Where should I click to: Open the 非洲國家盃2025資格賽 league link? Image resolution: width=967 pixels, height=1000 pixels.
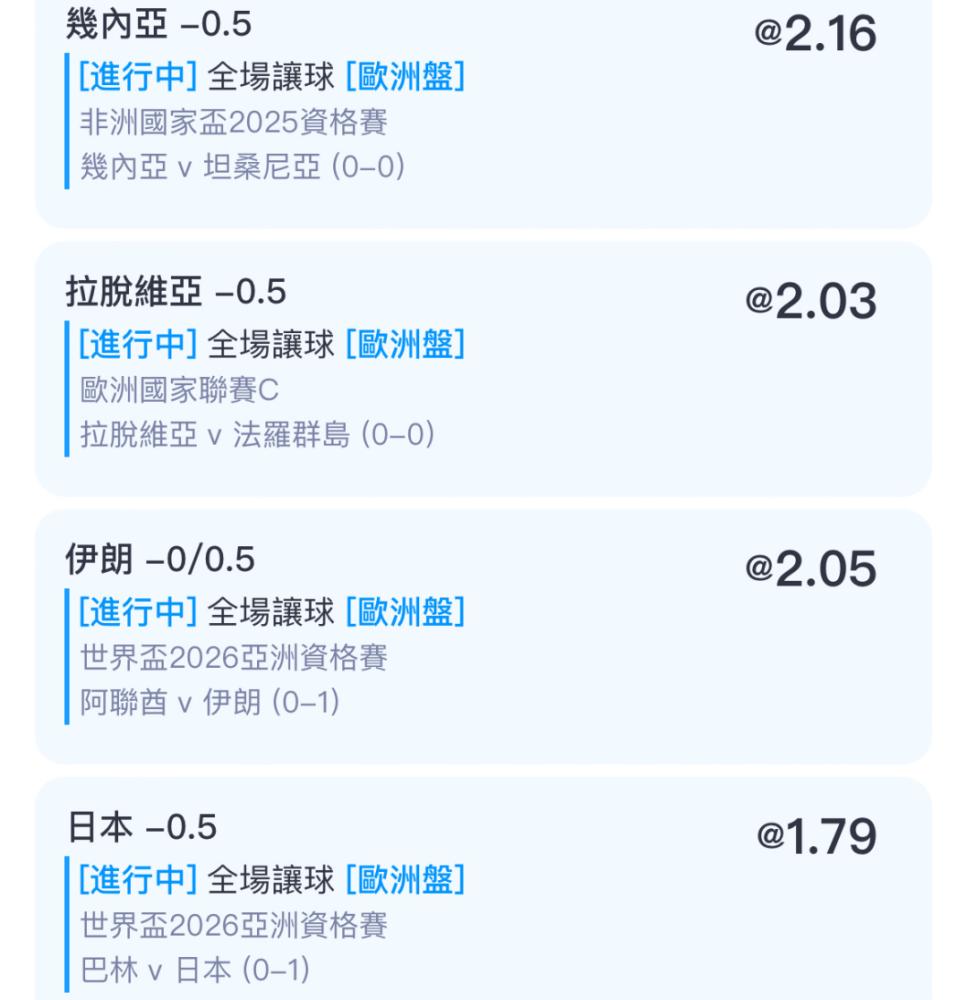coord(234,122)
